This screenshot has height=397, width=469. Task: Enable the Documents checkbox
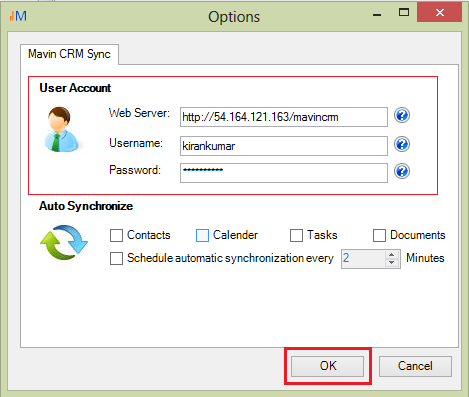point(379,235)
